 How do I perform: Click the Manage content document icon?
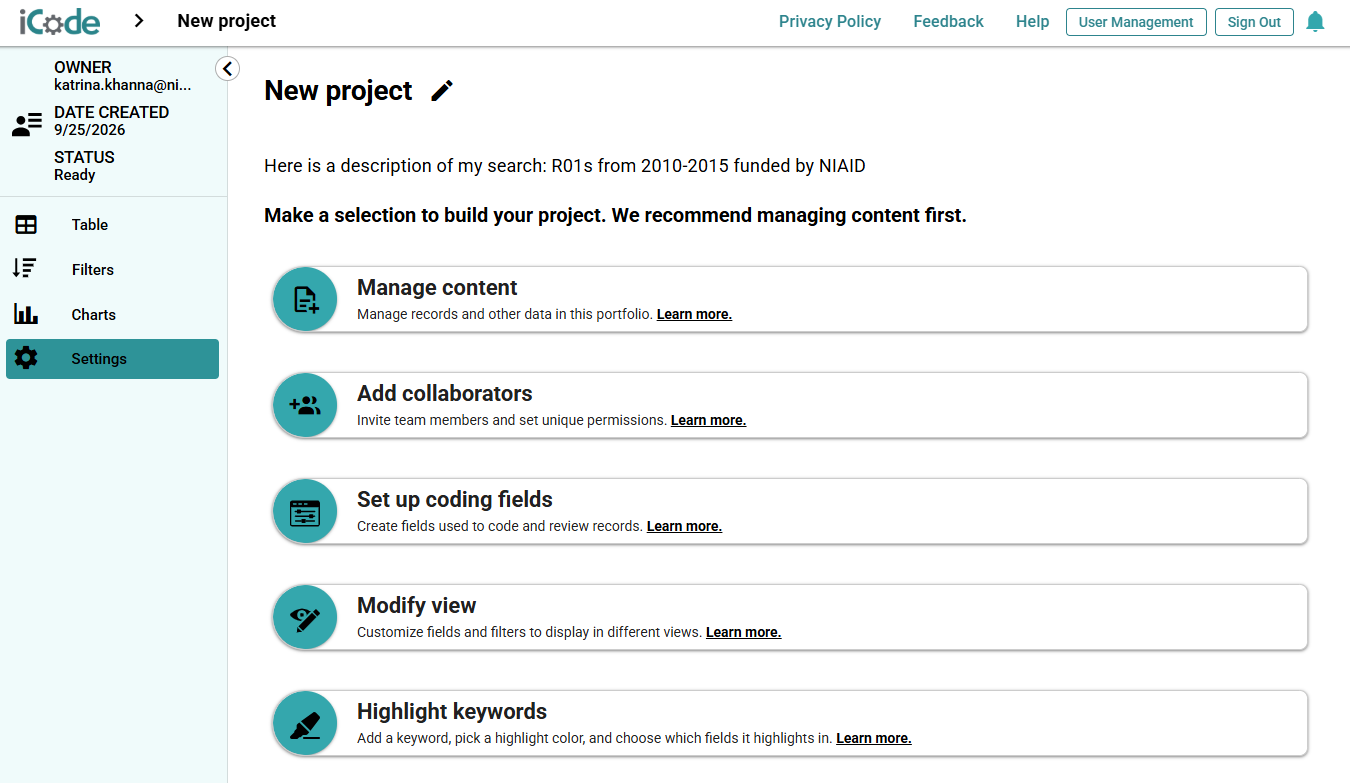(x=305, y=299)
